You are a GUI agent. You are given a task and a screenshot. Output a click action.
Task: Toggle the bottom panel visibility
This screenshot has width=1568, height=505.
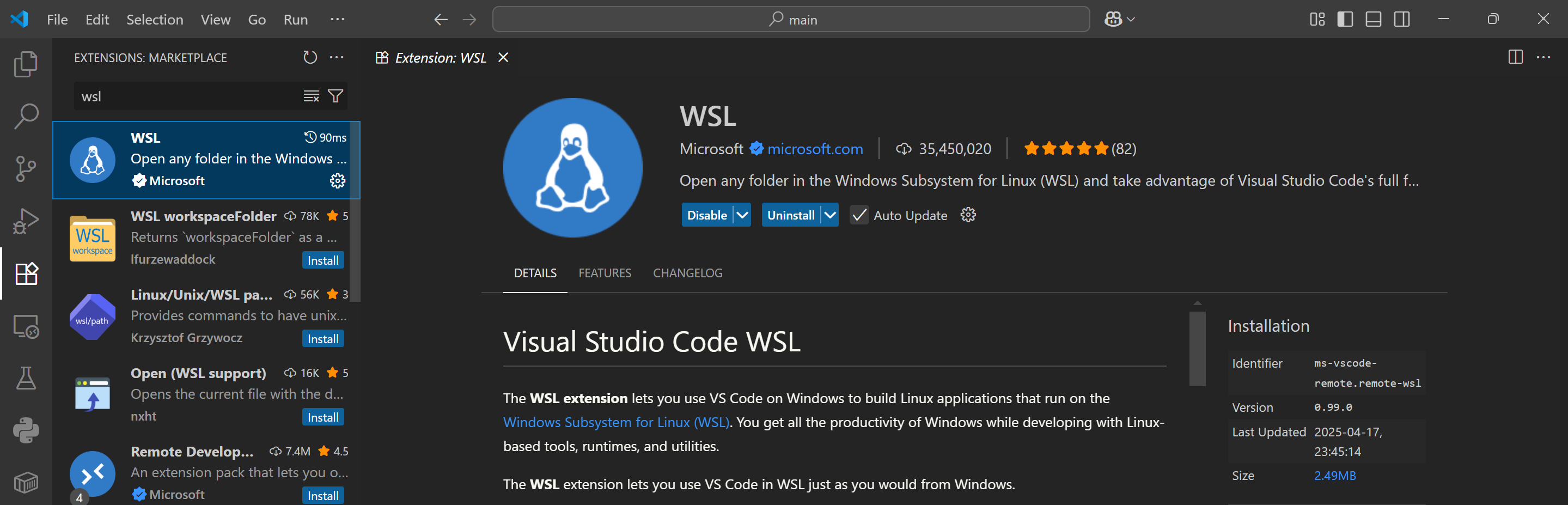(x=1373, y=19)
